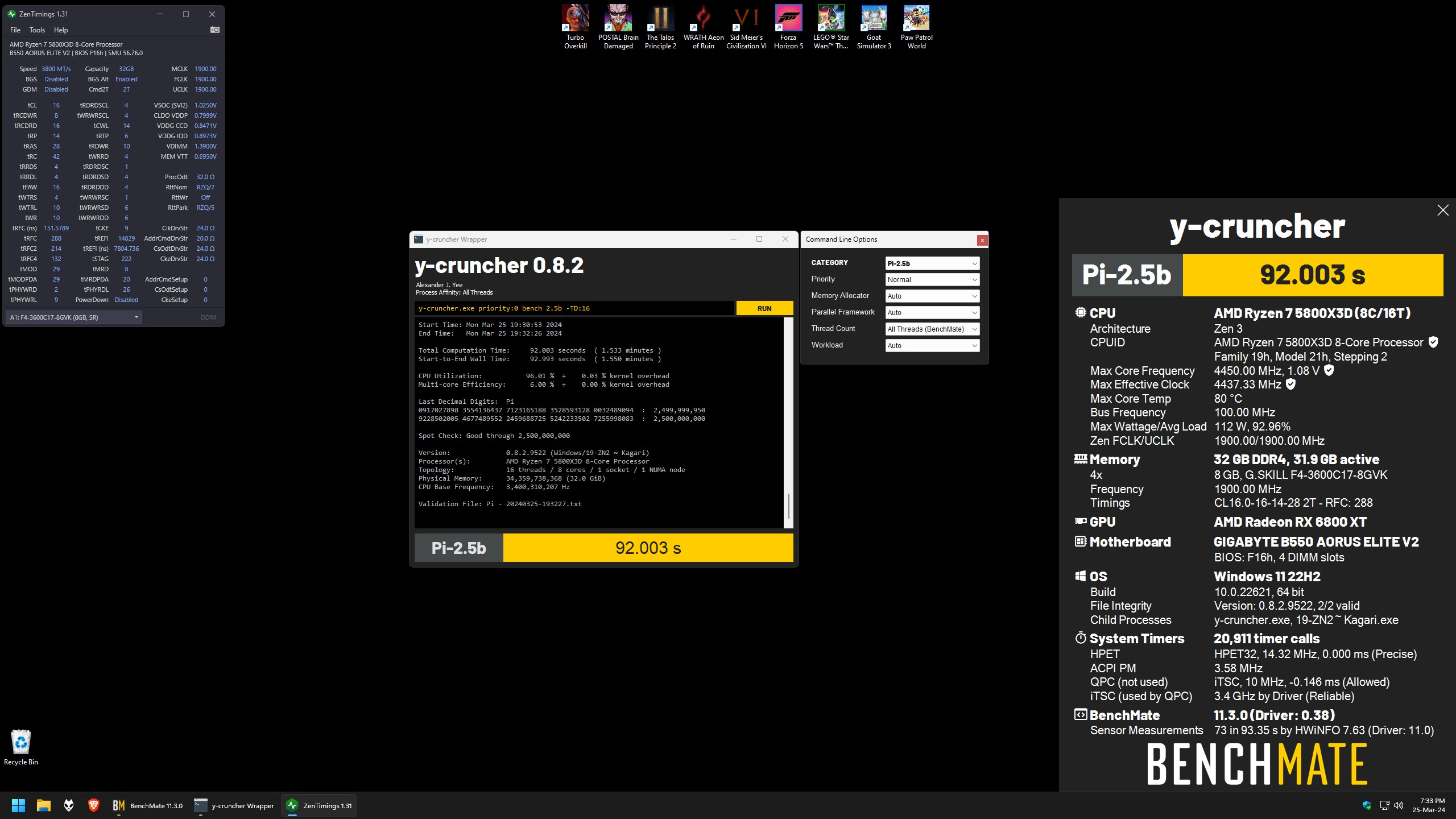Click the Speed 3800 MT/s value
Image resolution: width=1456 pixels, height=819 pixels.
pyautogui.click(x=56, y=69)
